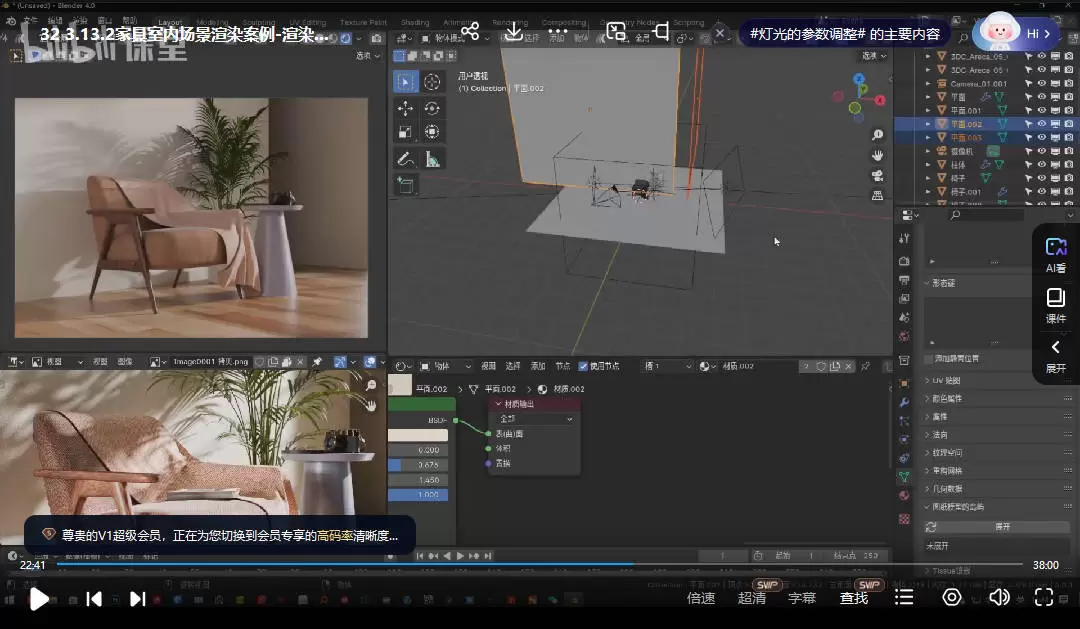Open the Material properties tab
The height and width of the screenshot is (629, 1080).
pyautogui.click(x=904, y=495)
